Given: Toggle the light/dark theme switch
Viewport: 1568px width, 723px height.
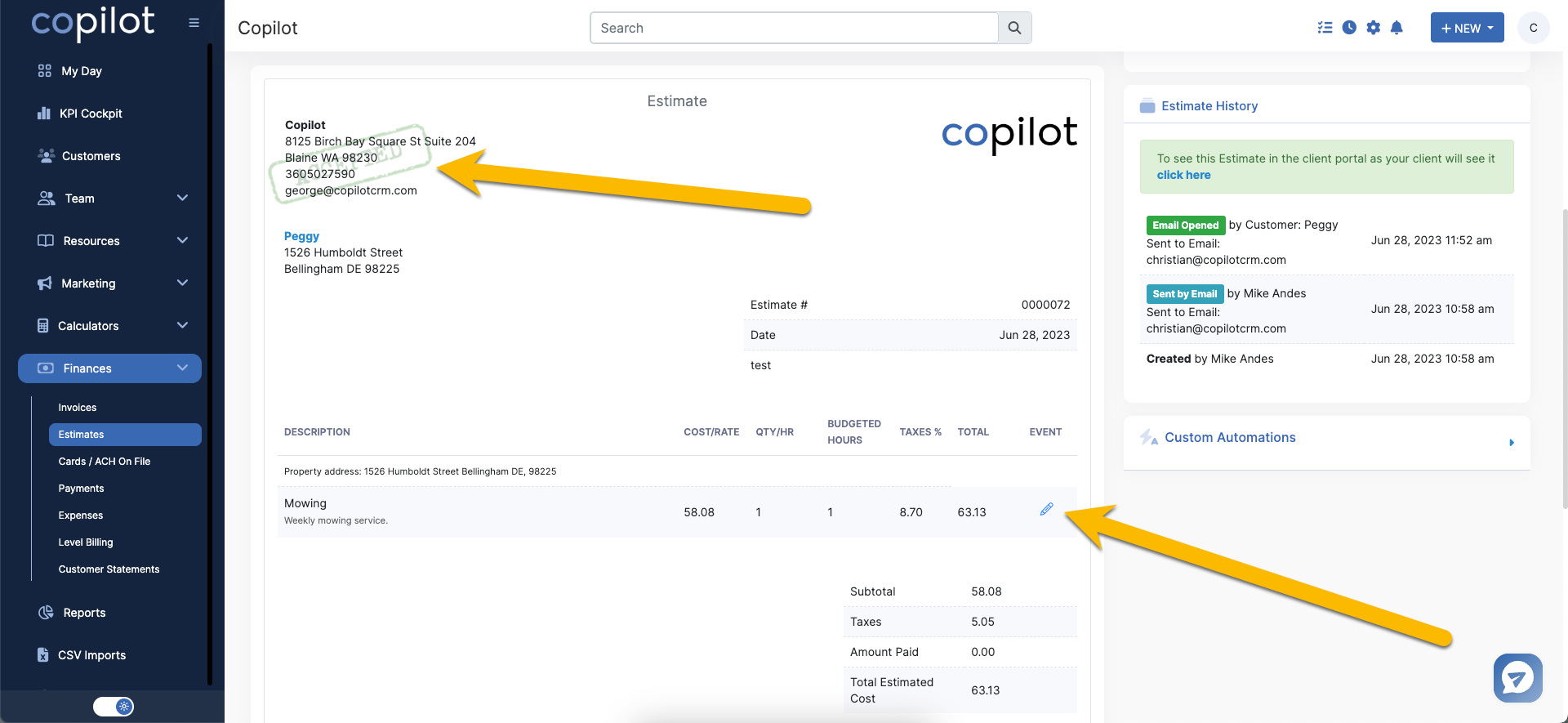Looking at the screenshot, I should coord(114,707).
